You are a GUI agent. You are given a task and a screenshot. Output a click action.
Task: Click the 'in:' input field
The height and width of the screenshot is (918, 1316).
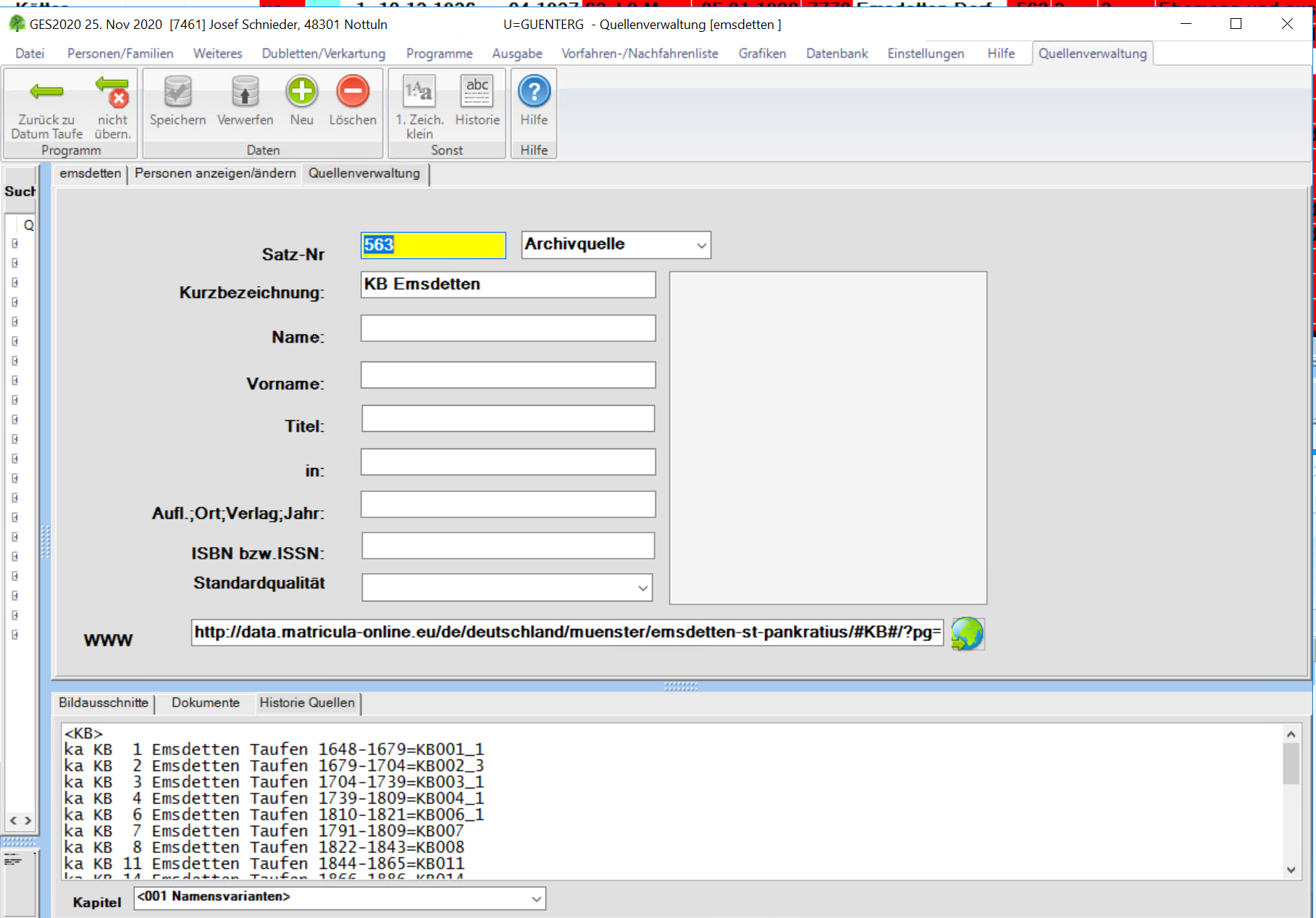(x=508, y=462)
